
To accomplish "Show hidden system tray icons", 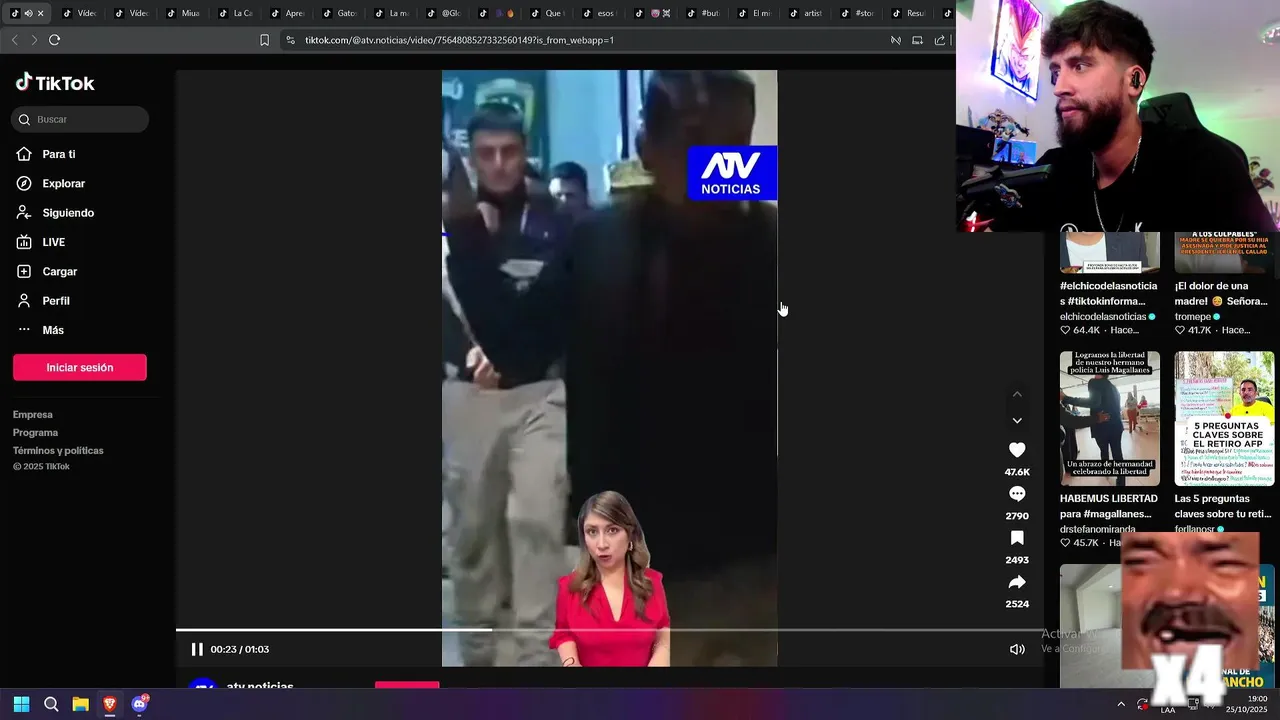I will coord(1121,704).
